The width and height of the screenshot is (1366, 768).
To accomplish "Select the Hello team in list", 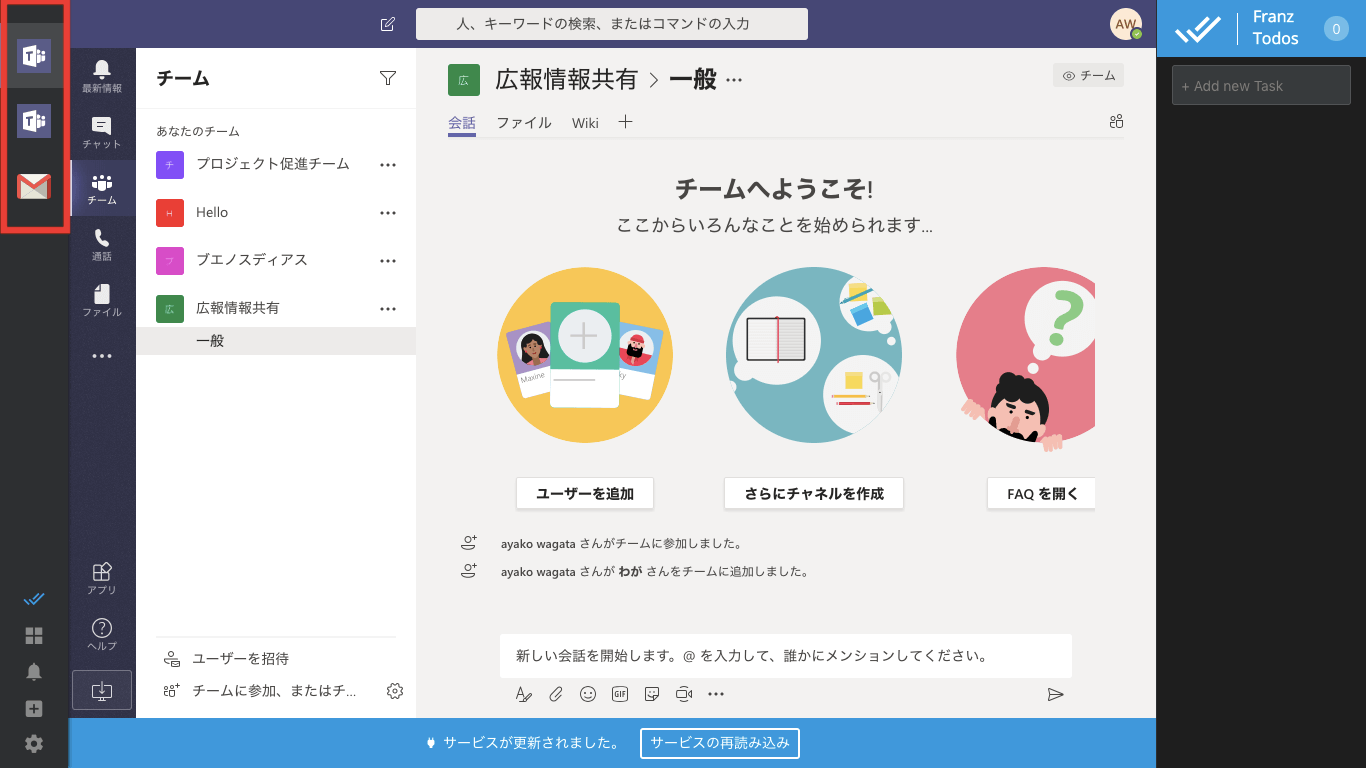I will coord(212,213).
